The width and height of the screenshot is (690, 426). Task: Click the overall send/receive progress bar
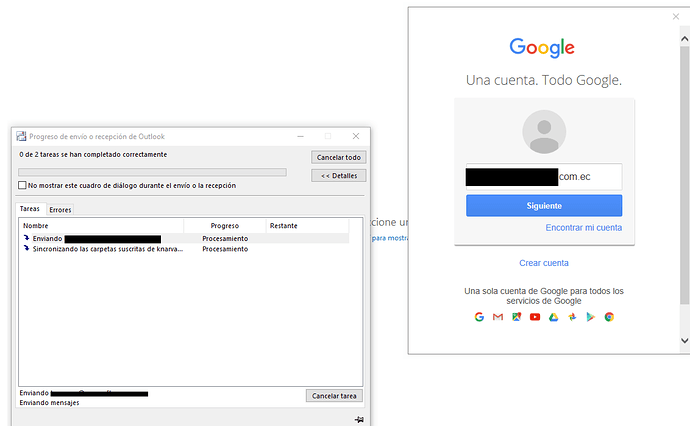pos(152,172)
